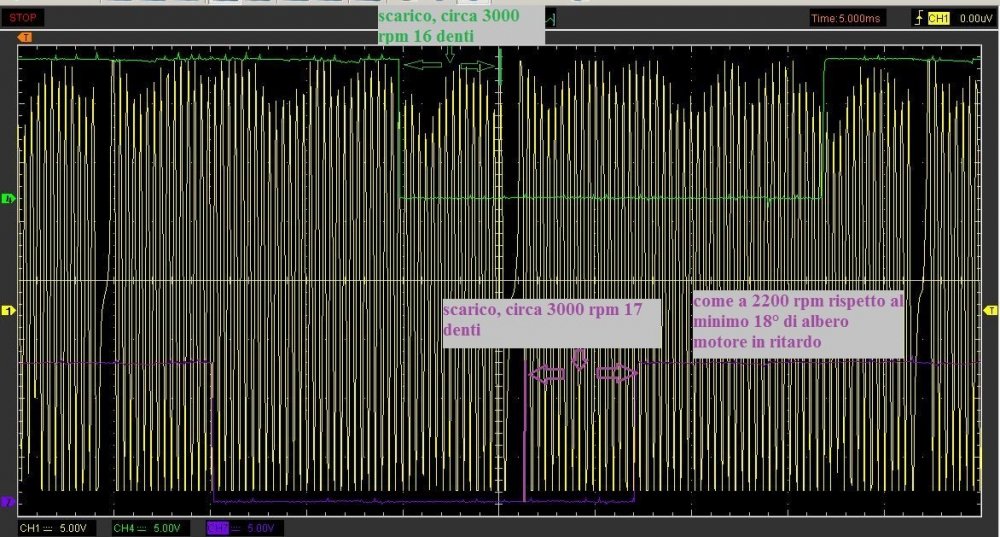Click the green waveform icon in top bar
This screenshot has width=1000, height=537.
550,18
